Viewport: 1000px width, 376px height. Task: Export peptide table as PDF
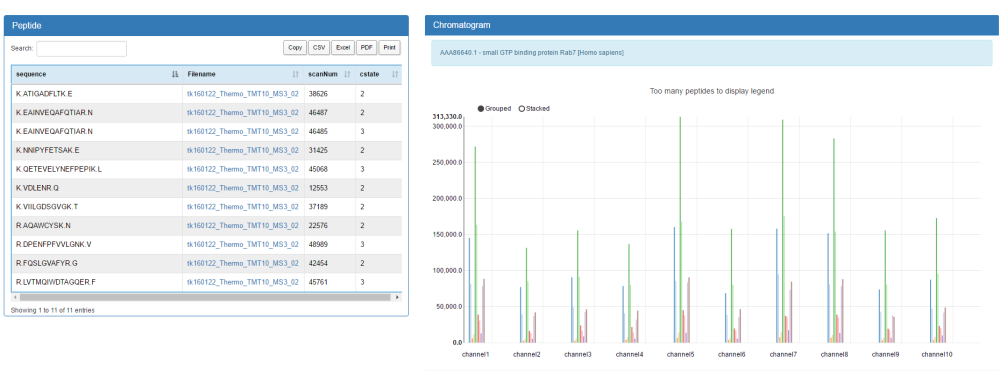pyautogui.click(x=366, y=48)
